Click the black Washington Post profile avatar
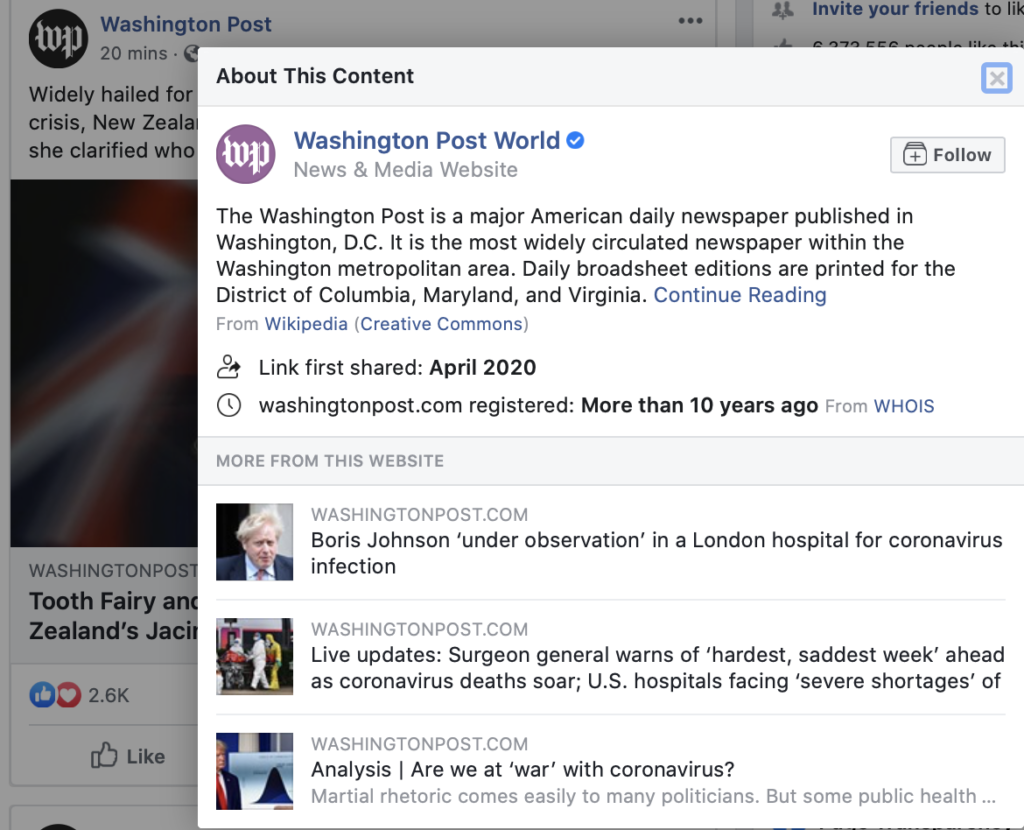 tap(58, 38)
